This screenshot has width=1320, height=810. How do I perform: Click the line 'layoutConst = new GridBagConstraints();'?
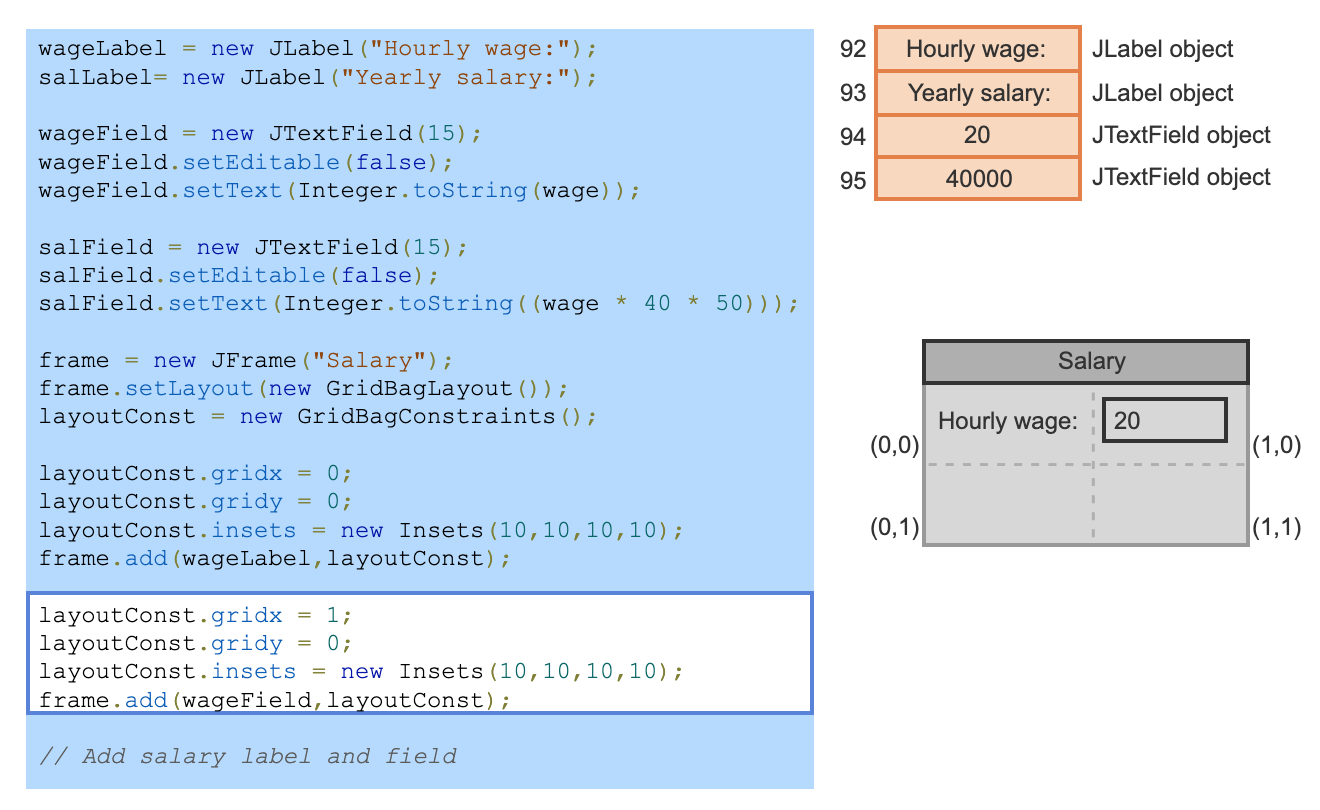(x=318, y=416)
